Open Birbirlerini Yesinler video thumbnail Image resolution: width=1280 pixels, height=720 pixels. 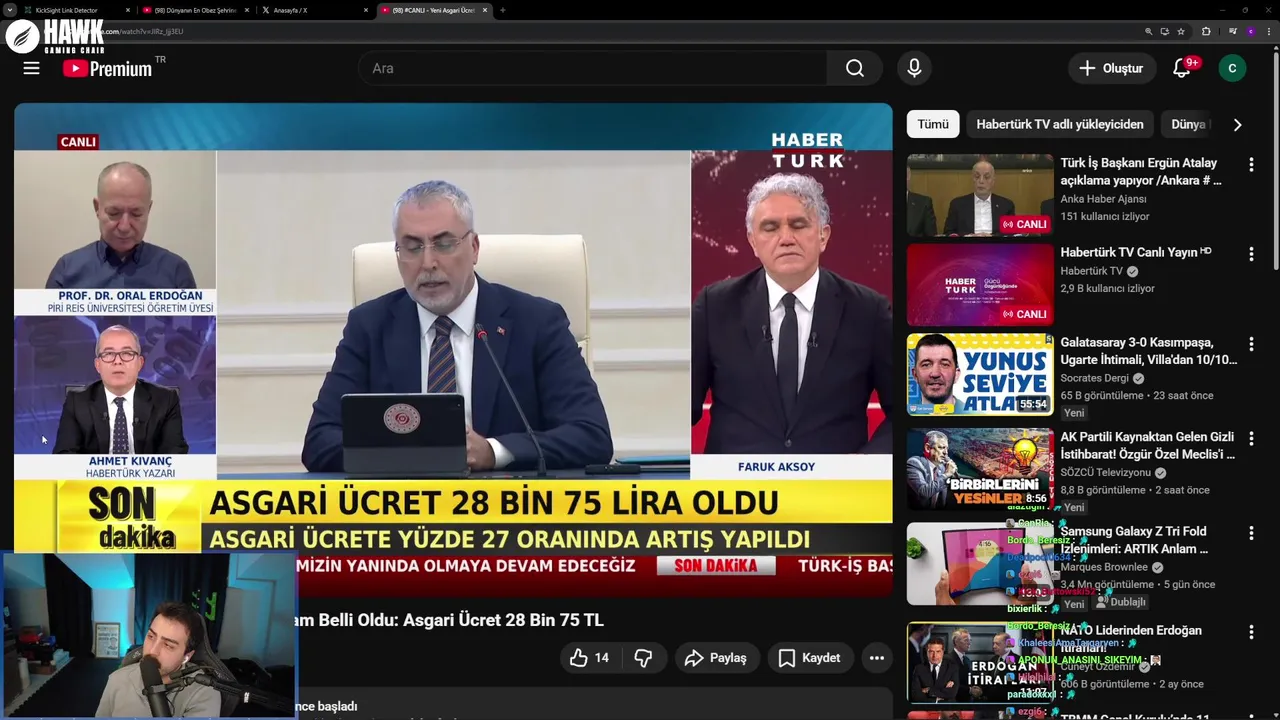coord(980,469)
